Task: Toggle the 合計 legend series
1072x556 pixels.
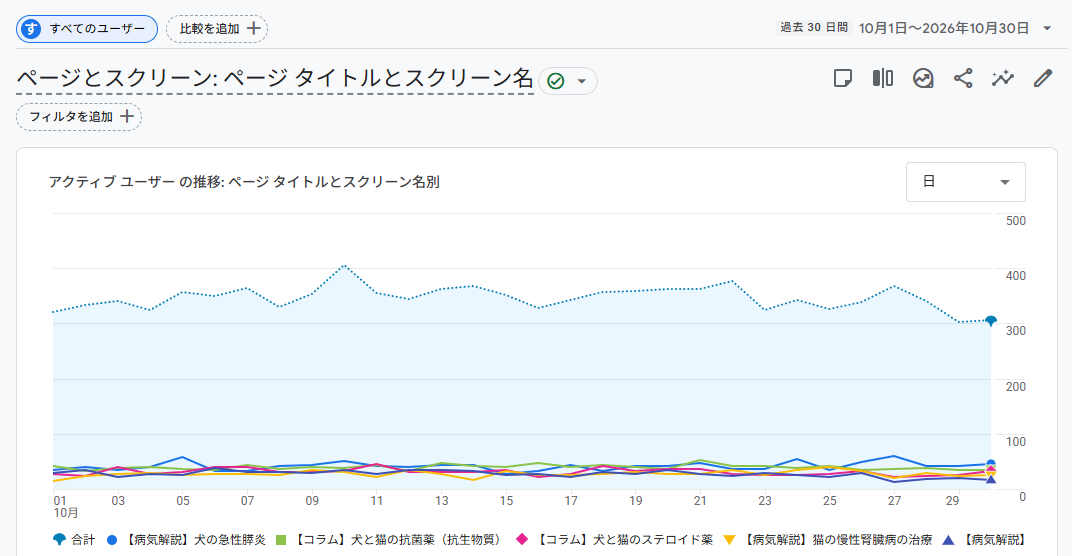Action: [74, 540]
